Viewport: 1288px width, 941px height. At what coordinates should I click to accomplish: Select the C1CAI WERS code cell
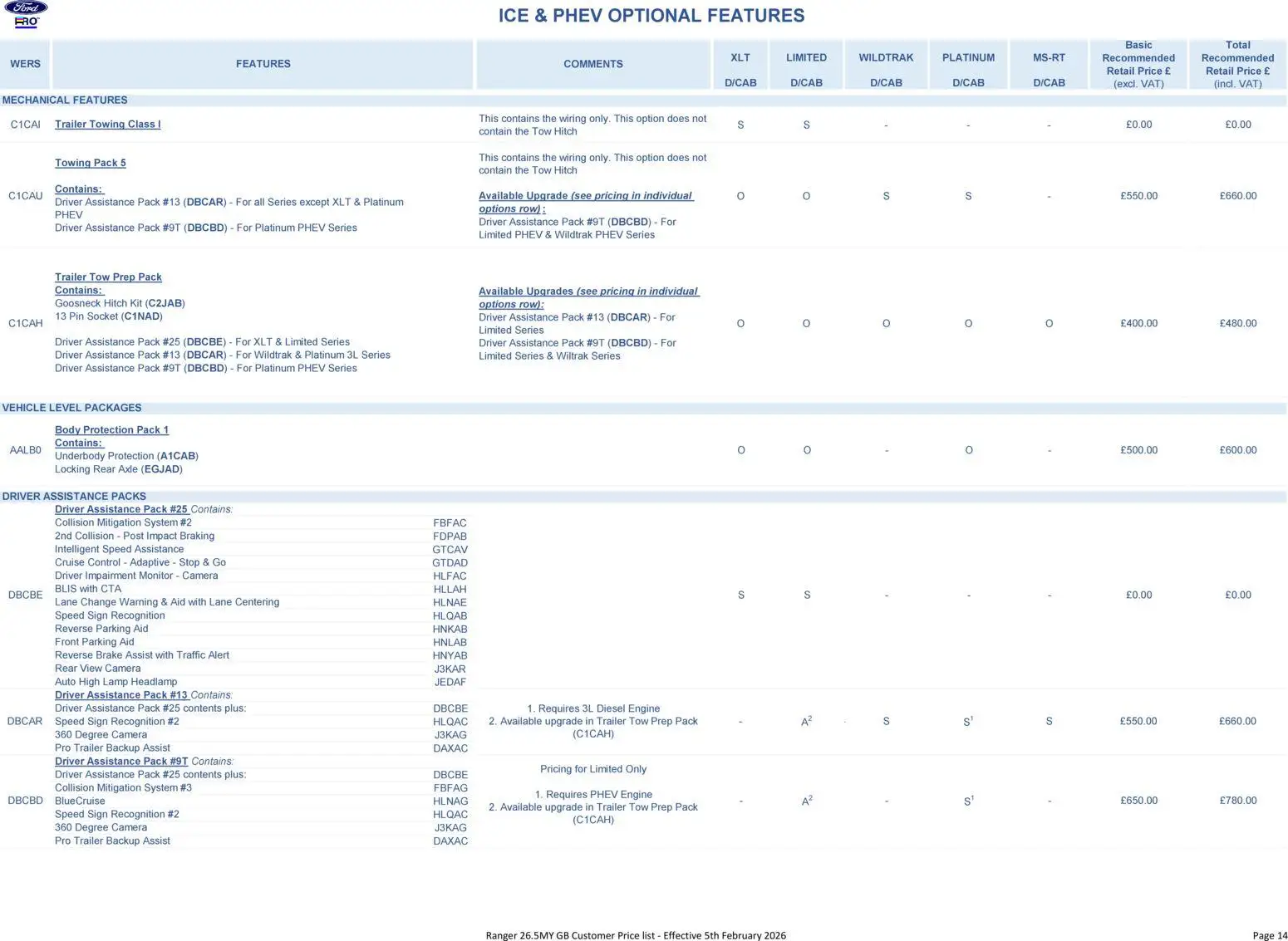tap(25, 125)
